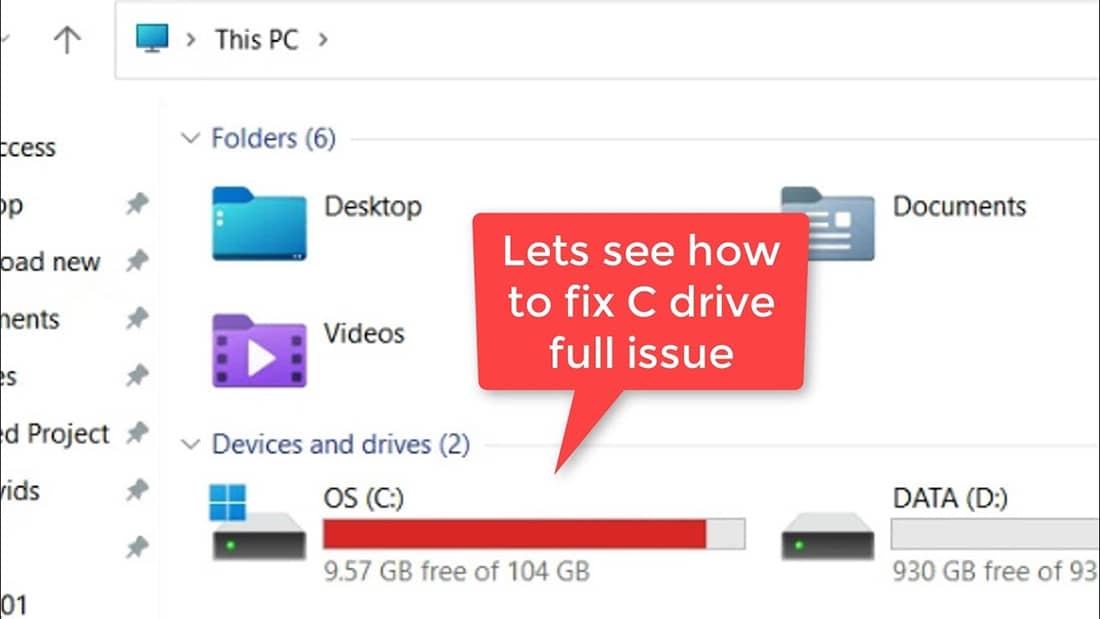Click the Windows logo on C drive
Image resolution: width=1100 pixels, height=619 pixels.
[227, 502]
